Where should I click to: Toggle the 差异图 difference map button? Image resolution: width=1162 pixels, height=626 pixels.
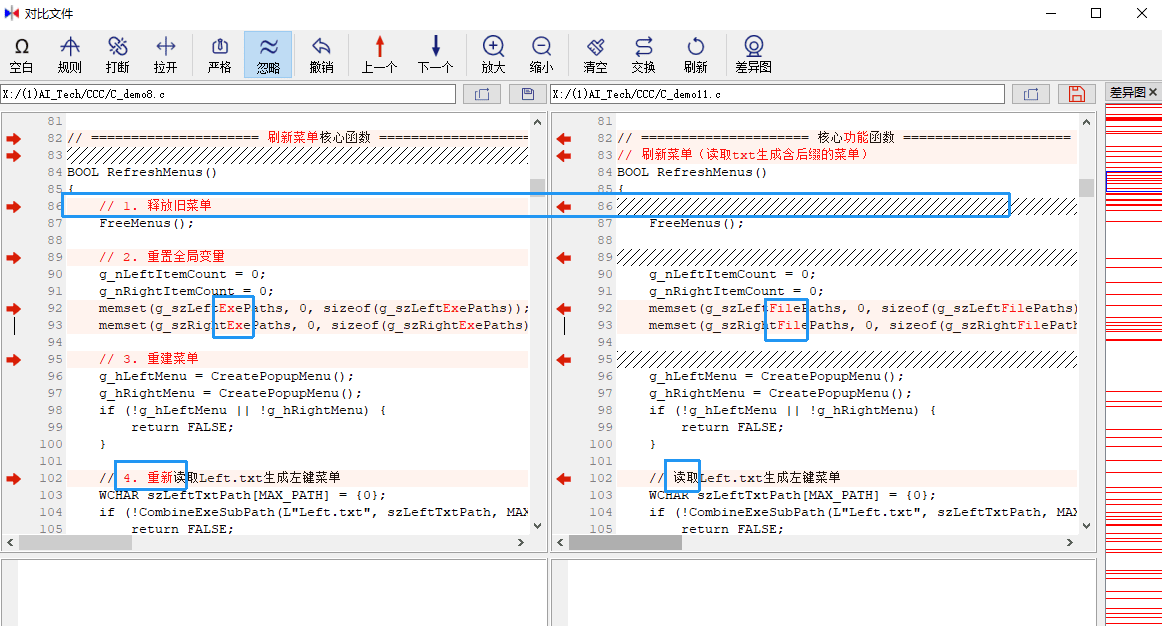[x=753, y=55]
